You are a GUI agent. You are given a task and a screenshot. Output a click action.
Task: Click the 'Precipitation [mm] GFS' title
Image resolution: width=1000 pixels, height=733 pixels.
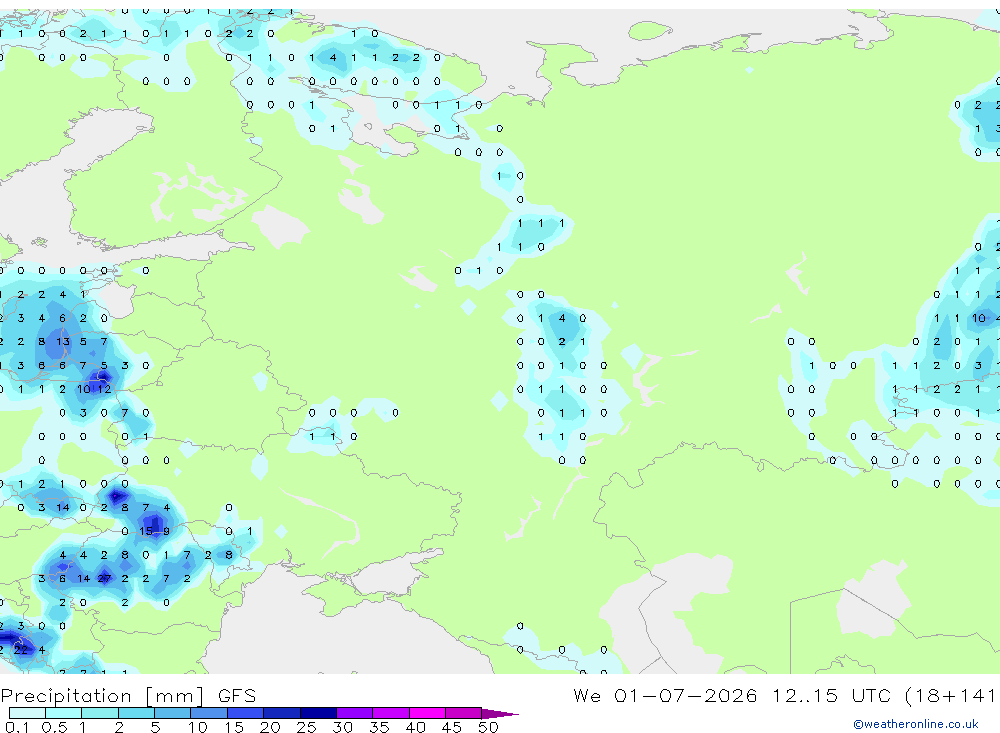[128, 696]
